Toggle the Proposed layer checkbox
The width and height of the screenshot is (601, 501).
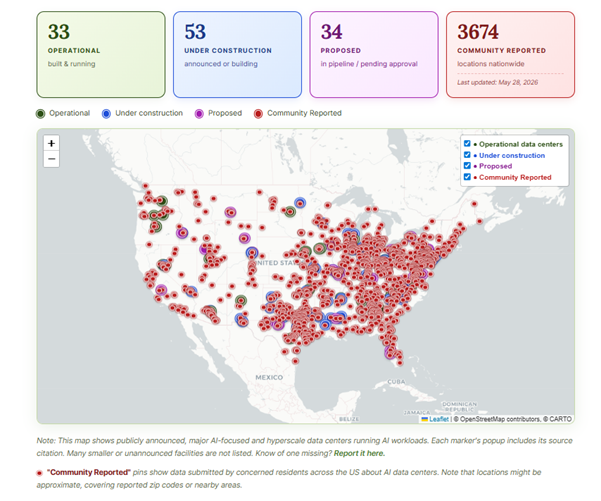pyautogui.click(x=467, y=166)
